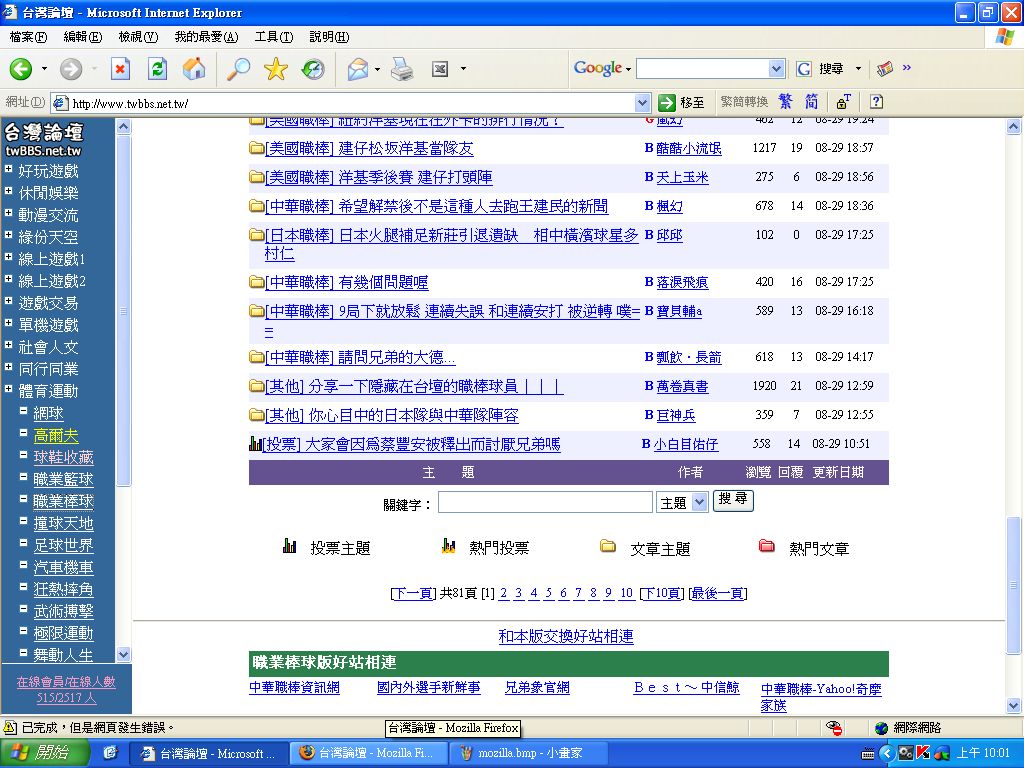Open the History icon in toolbar

click(313, 69)
